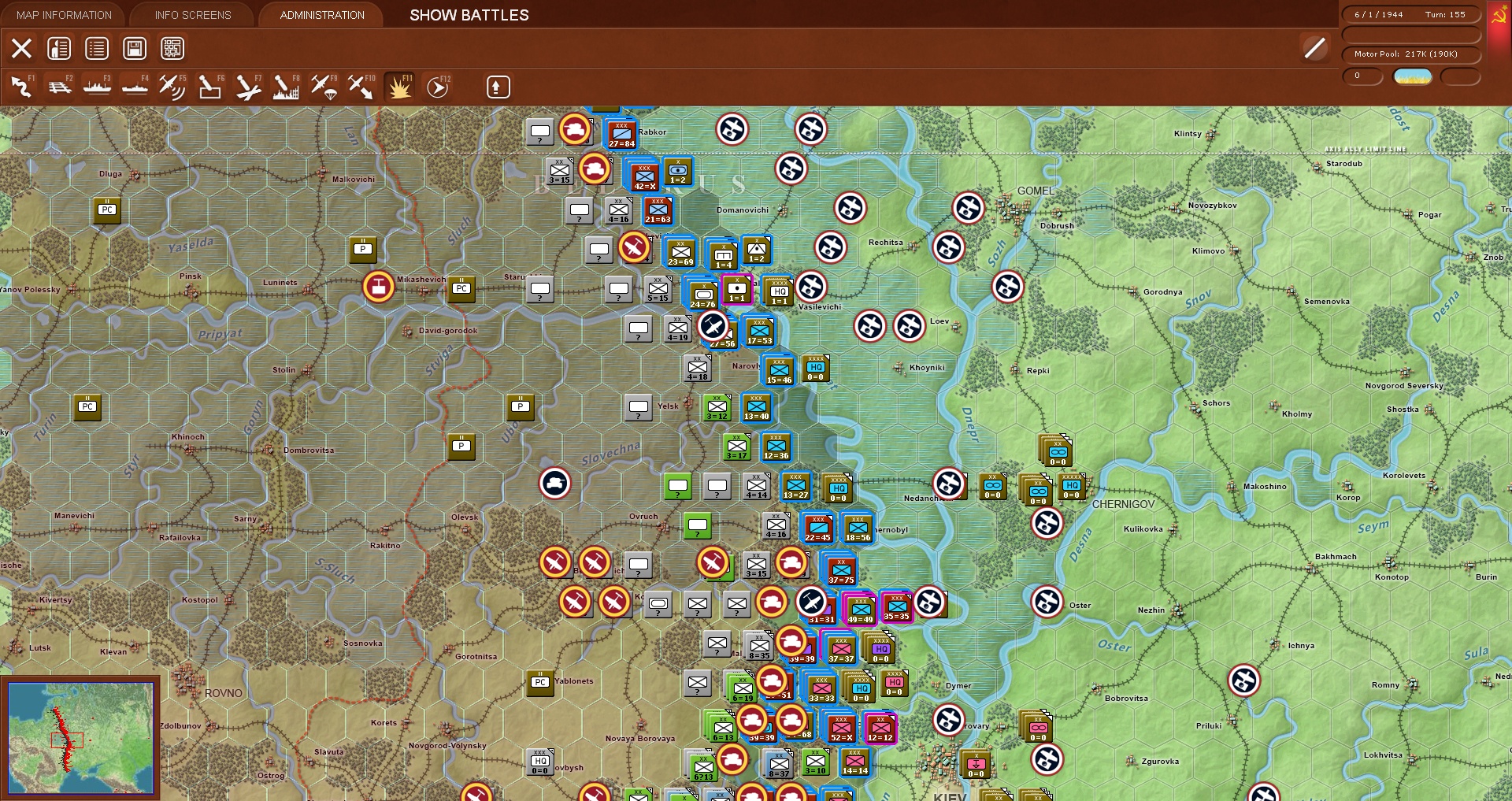Viewport: 1512px width, 801px height.
Task: Select the unit counter labeled 33=33
Action: pyautogui.click(x=821, y=688)
